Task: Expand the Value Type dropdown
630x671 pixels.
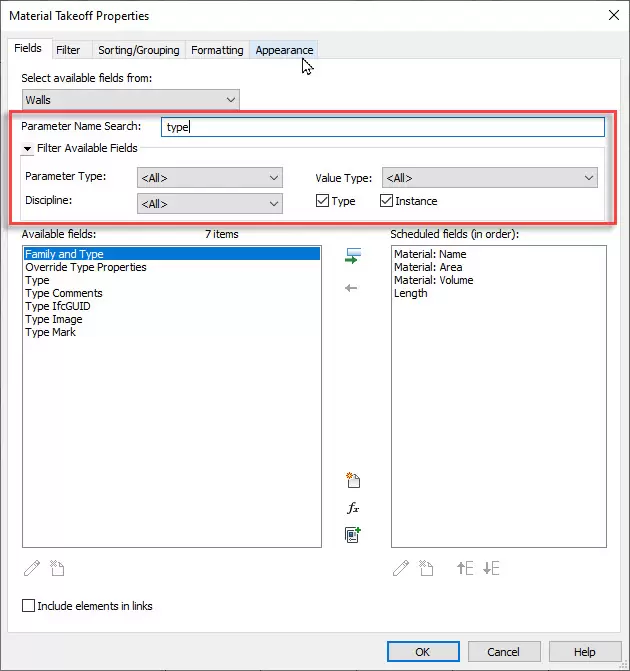Action: (x=490, y=178)
